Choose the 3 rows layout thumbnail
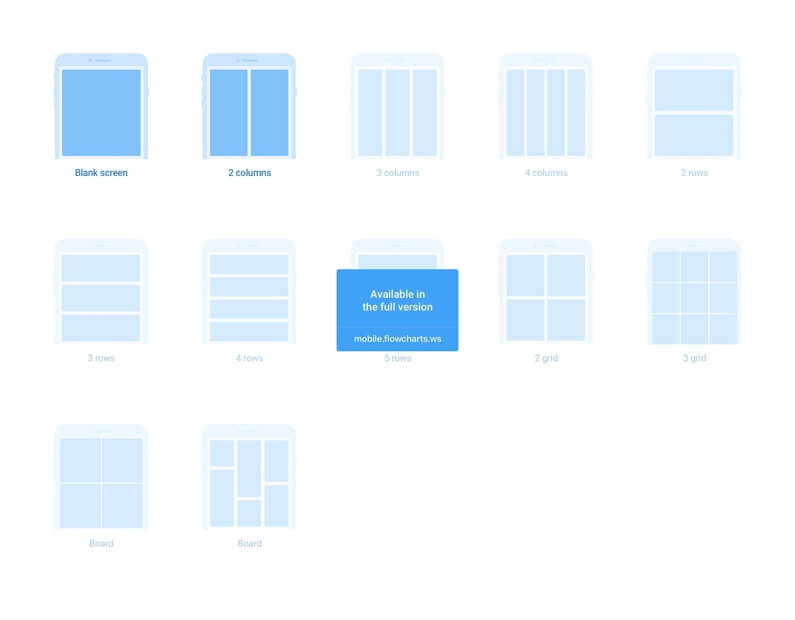 point(101,291)
